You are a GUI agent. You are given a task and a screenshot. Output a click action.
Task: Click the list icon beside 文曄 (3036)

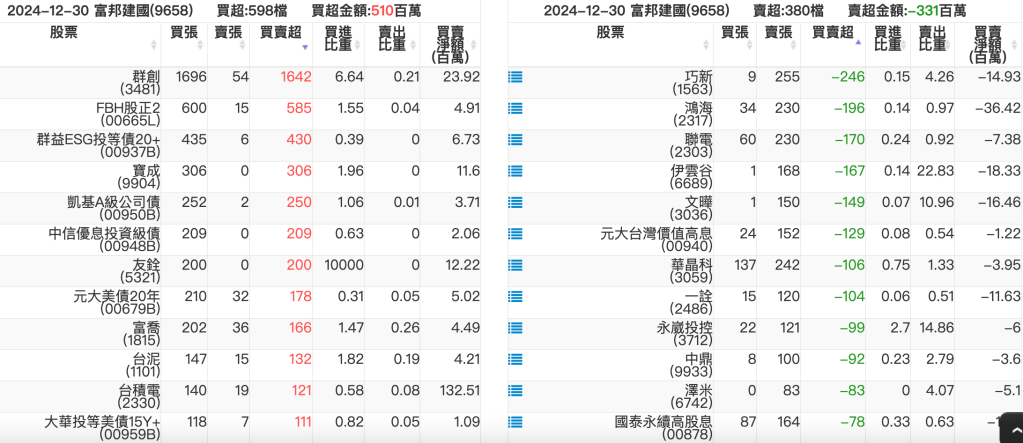[x=515, y=202]
